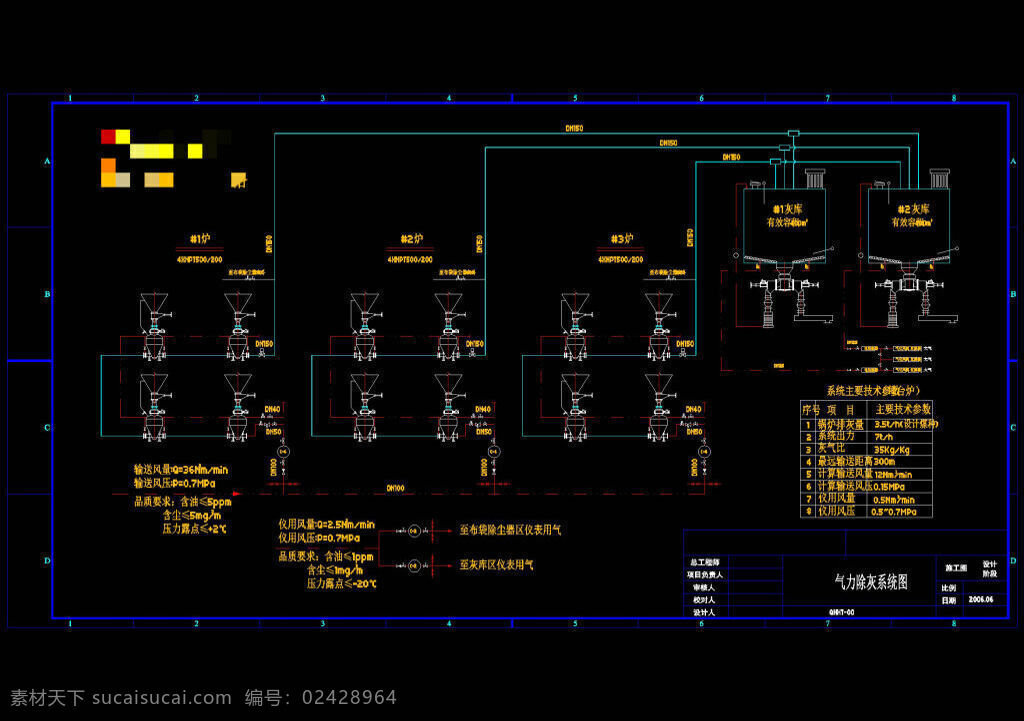
Task: Click the sucaisucai.com watermark text
Action: click(162, 697)
